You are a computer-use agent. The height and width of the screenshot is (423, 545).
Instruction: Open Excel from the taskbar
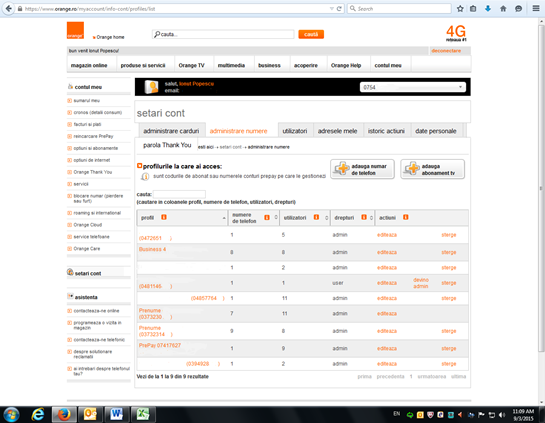143,414
